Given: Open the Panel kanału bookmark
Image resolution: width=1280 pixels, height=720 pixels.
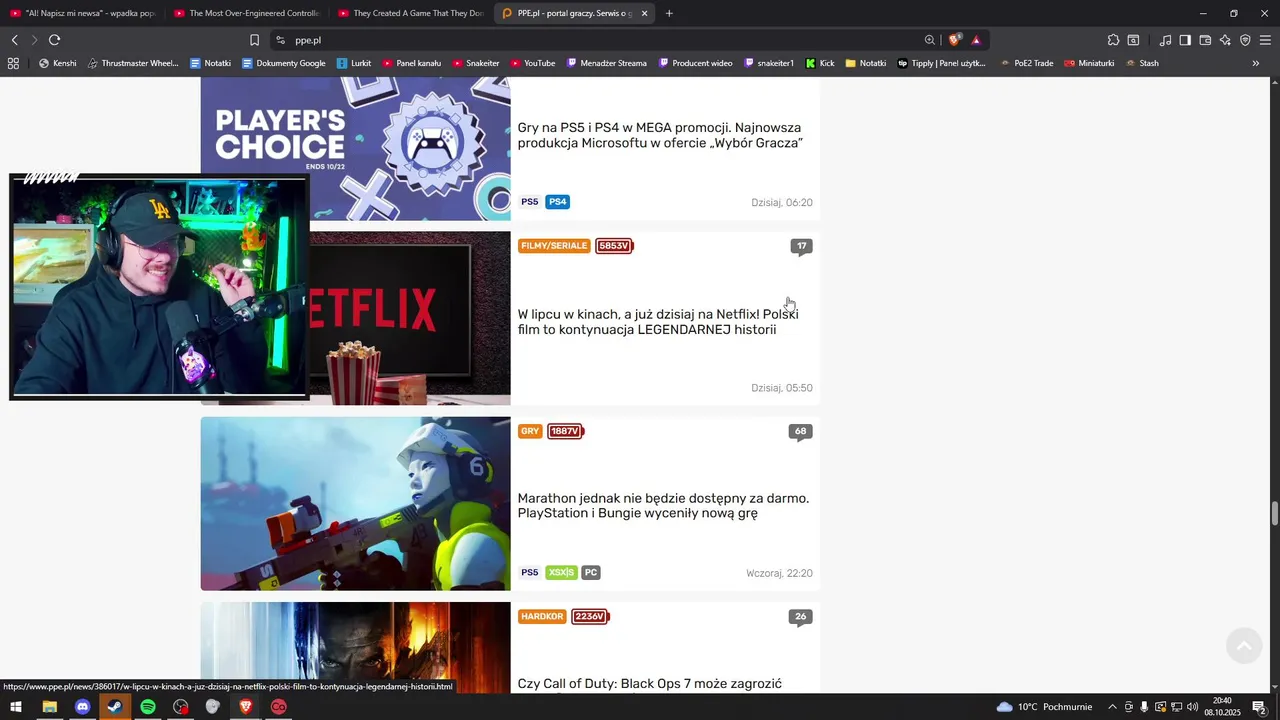Looking at the screenshot, I should 411,63.
